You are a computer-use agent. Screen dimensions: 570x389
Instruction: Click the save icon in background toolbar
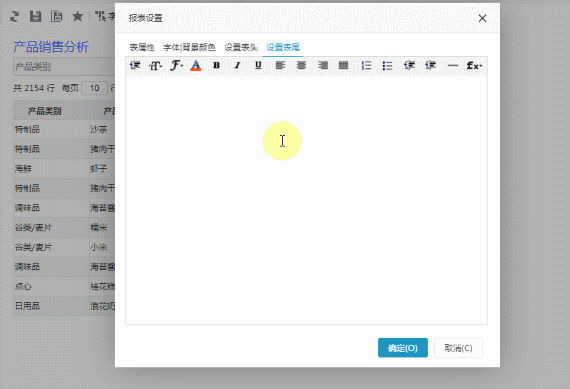(x=35, y=16)
